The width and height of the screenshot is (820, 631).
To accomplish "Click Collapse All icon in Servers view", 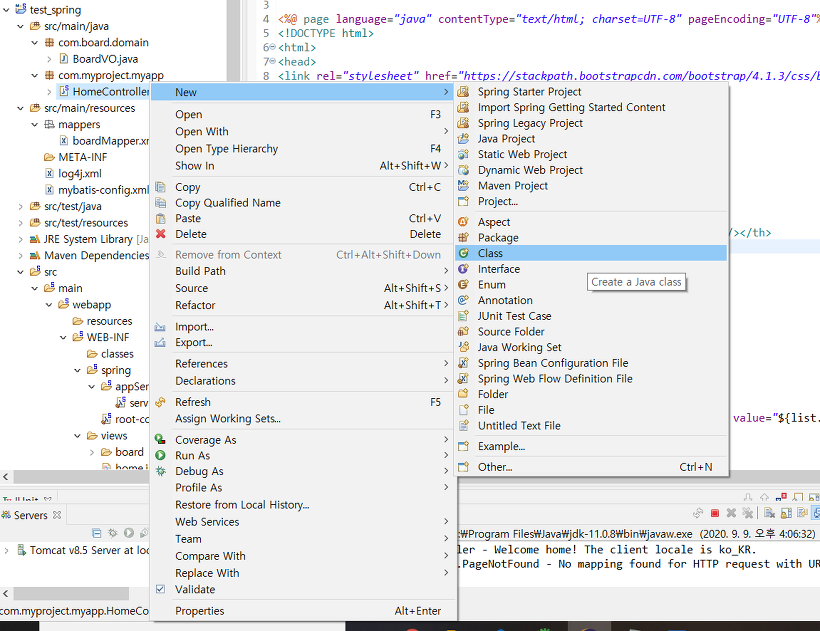I will click(x=96, y=533).
